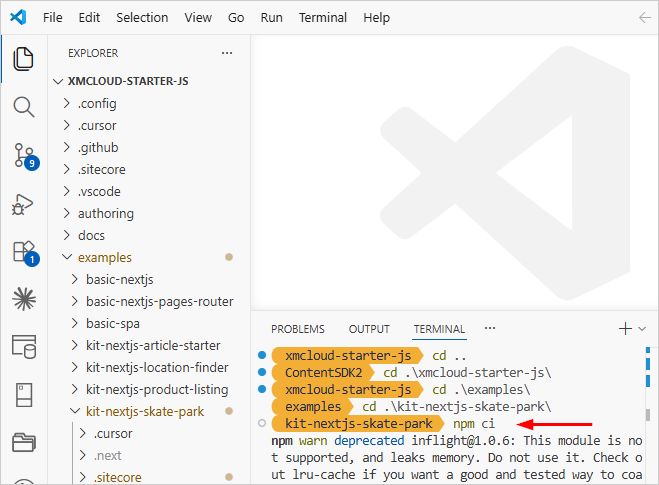Click the ContentSDK2 prompt segment
This screenshot has height=485, width=659.
click(x=323, y=373)
